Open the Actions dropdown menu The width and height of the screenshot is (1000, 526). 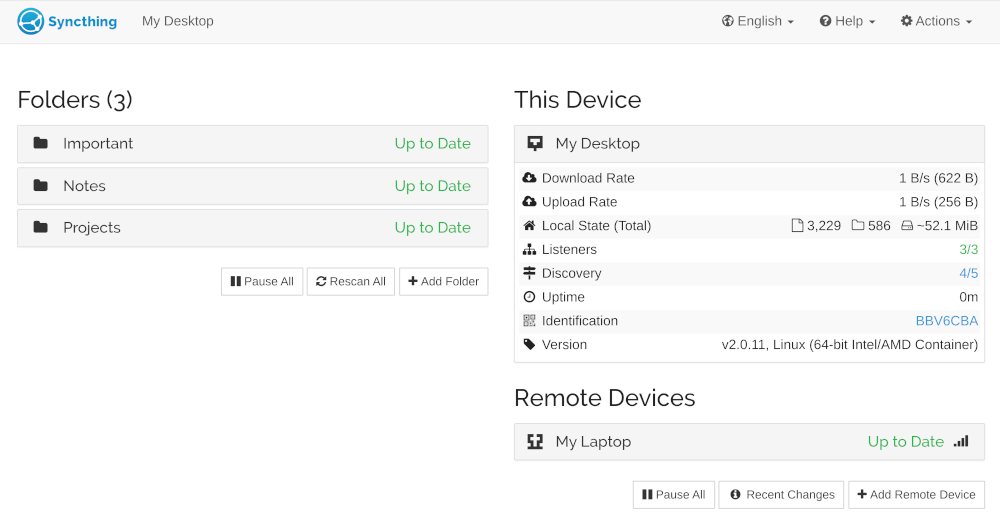(x=936, y=21)
